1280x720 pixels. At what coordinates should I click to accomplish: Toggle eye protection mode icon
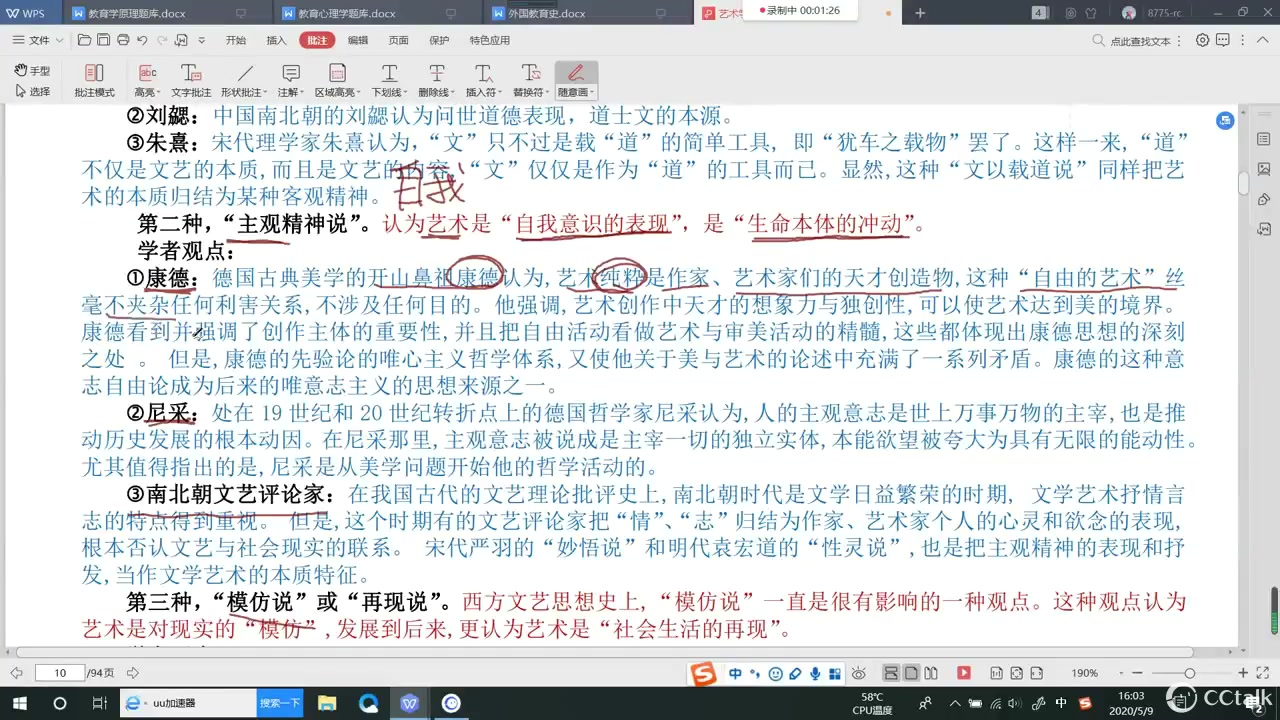click(x=860, y=673)
